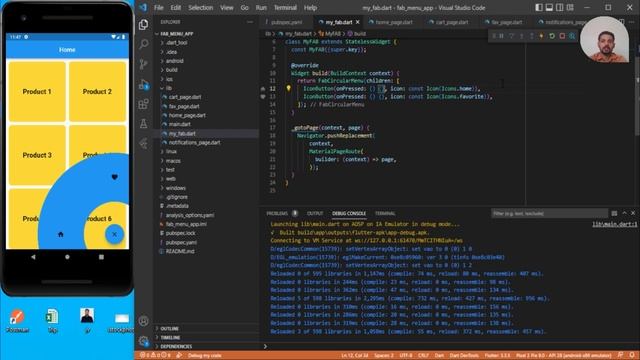Image resolution: width=640 pixels, height=360 pixels.
Task: Open notifications bell in the status bar
Action: [x=632, y=355]
